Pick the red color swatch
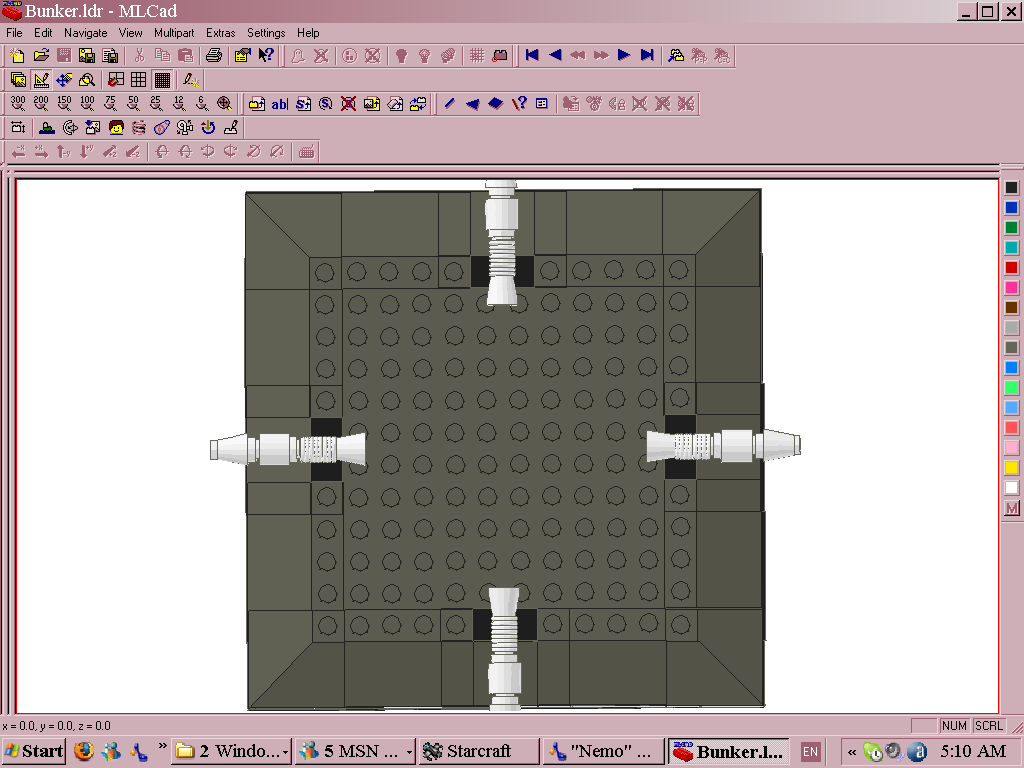The height and width of the screenshot is (768, 1024). [1012, 267]
